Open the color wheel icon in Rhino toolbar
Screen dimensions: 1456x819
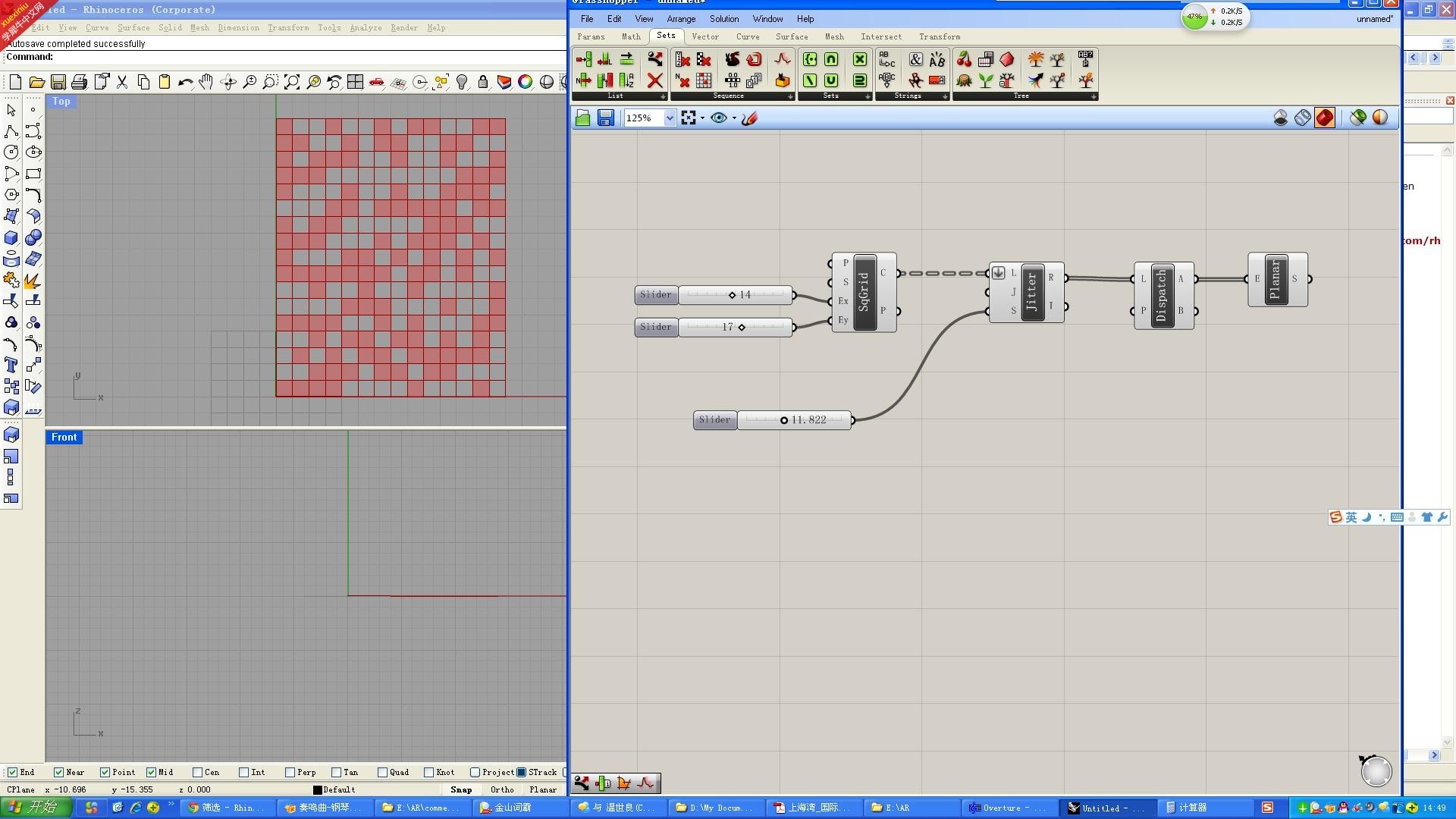tap(525, 82)
